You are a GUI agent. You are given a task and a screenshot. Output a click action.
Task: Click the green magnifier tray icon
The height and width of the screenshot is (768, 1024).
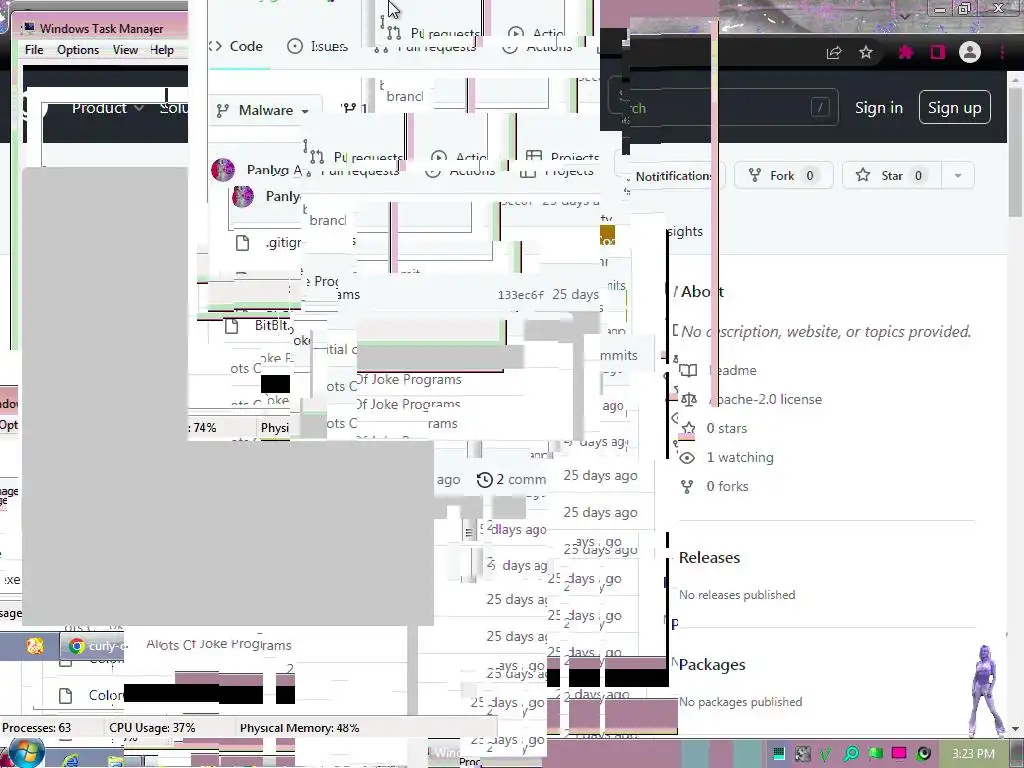tap(851, 754)
